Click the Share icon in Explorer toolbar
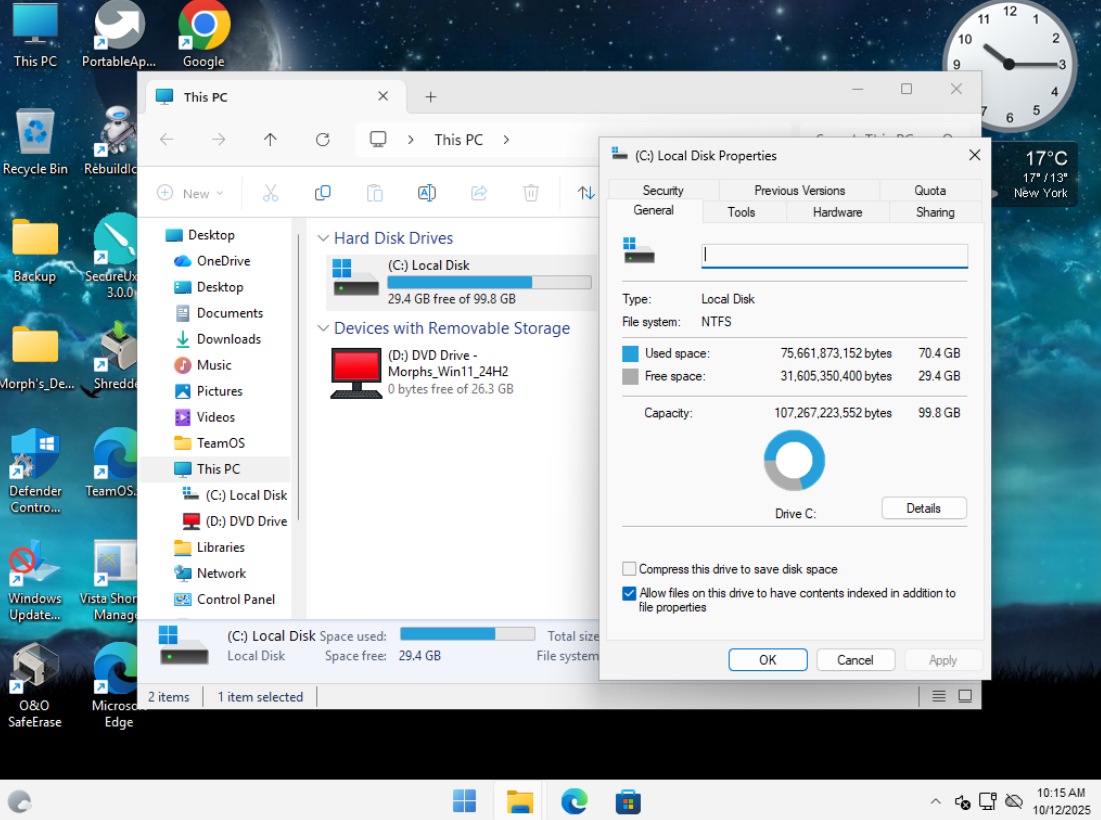1101x820 pixels. point(479,193)
